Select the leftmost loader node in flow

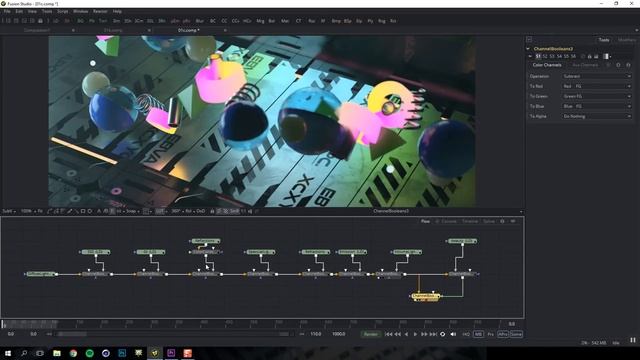tap(40, 274)
